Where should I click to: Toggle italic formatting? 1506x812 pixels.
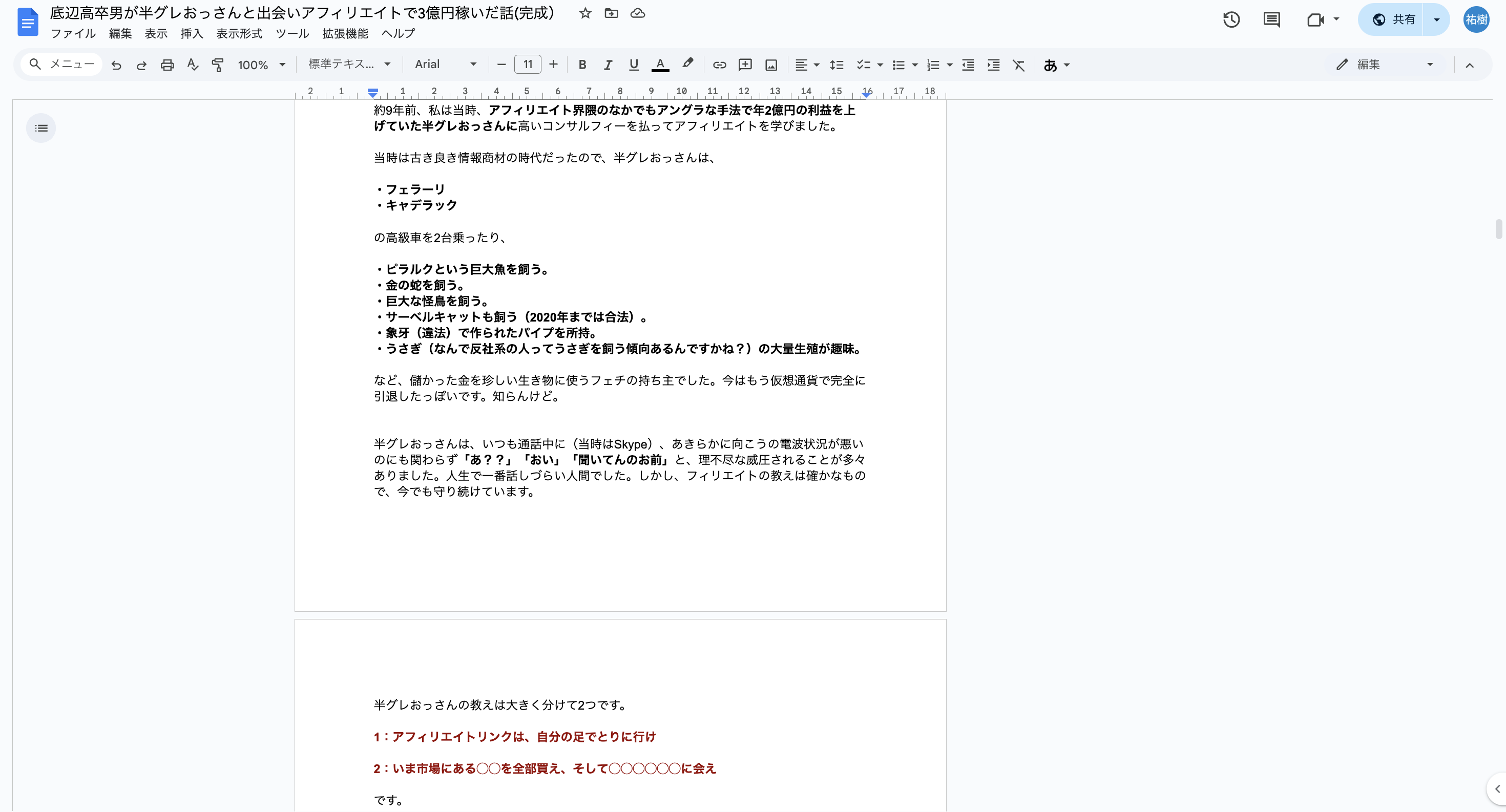[x=608, y=65]
